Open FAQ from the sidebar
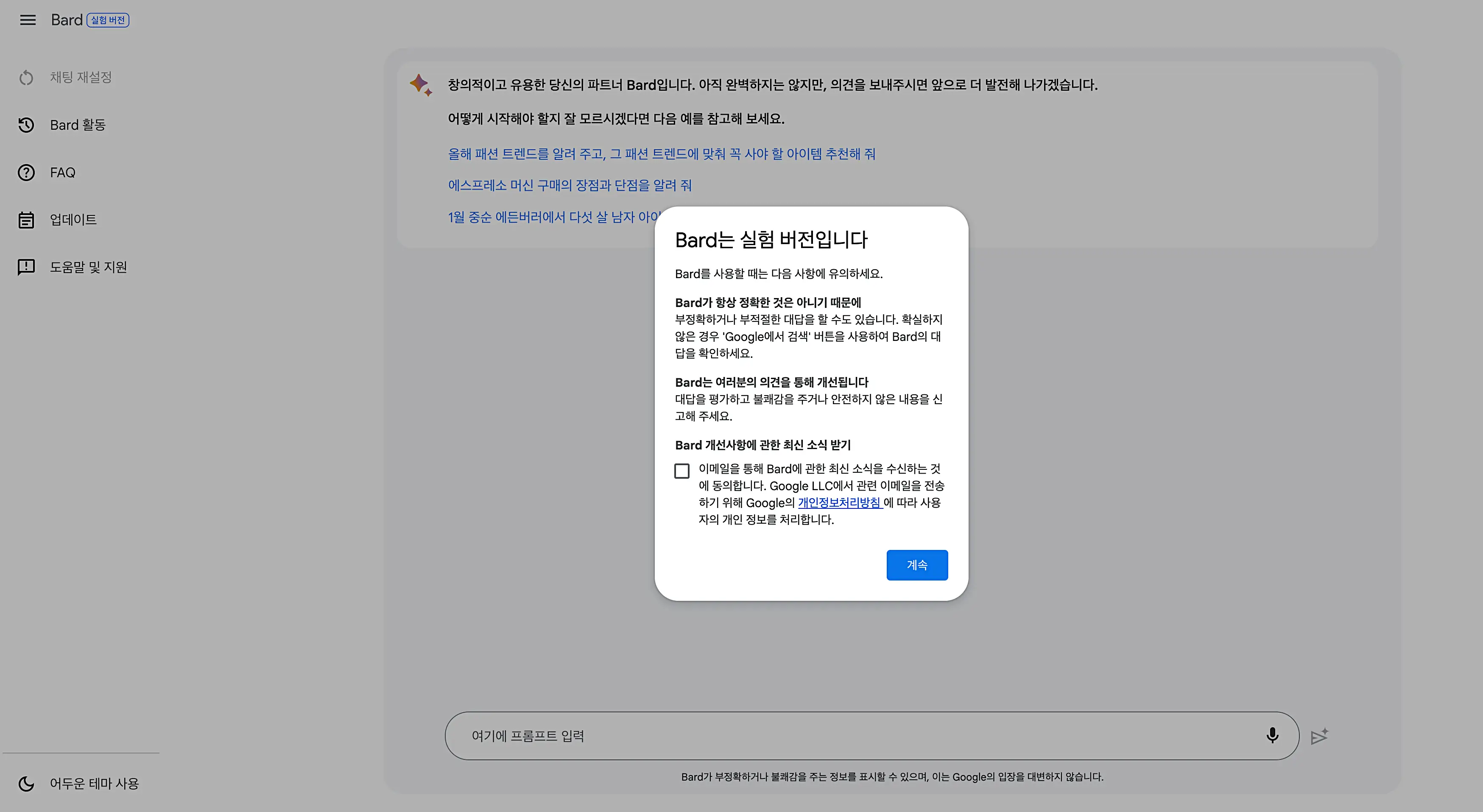1483x812 pixels. (x=63, y=173)
